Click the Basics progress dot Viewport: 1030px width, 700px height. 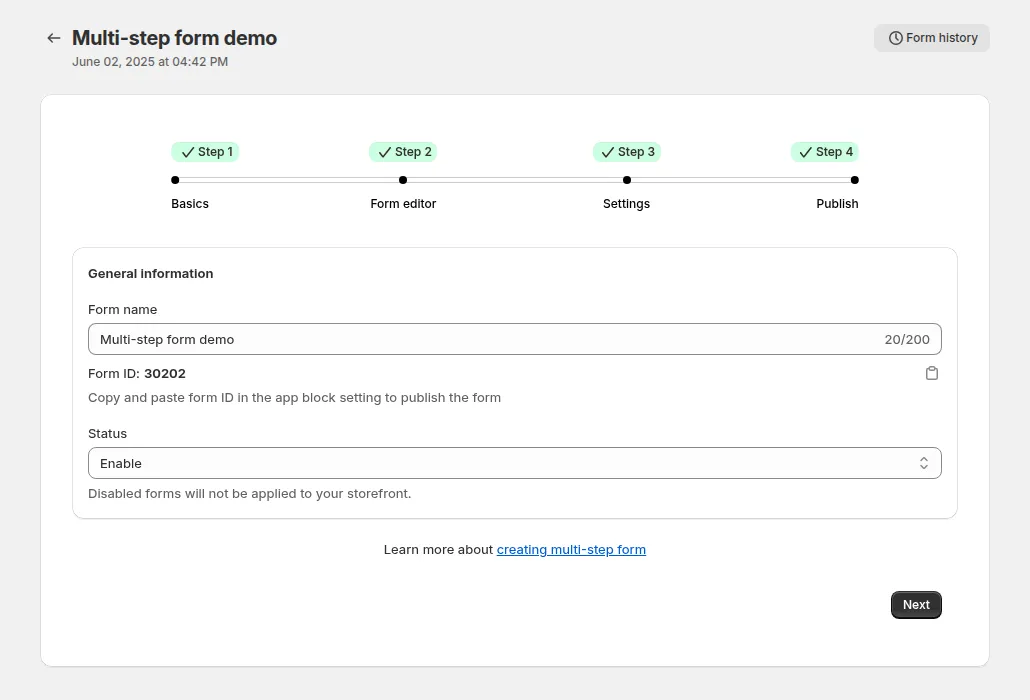175,180
